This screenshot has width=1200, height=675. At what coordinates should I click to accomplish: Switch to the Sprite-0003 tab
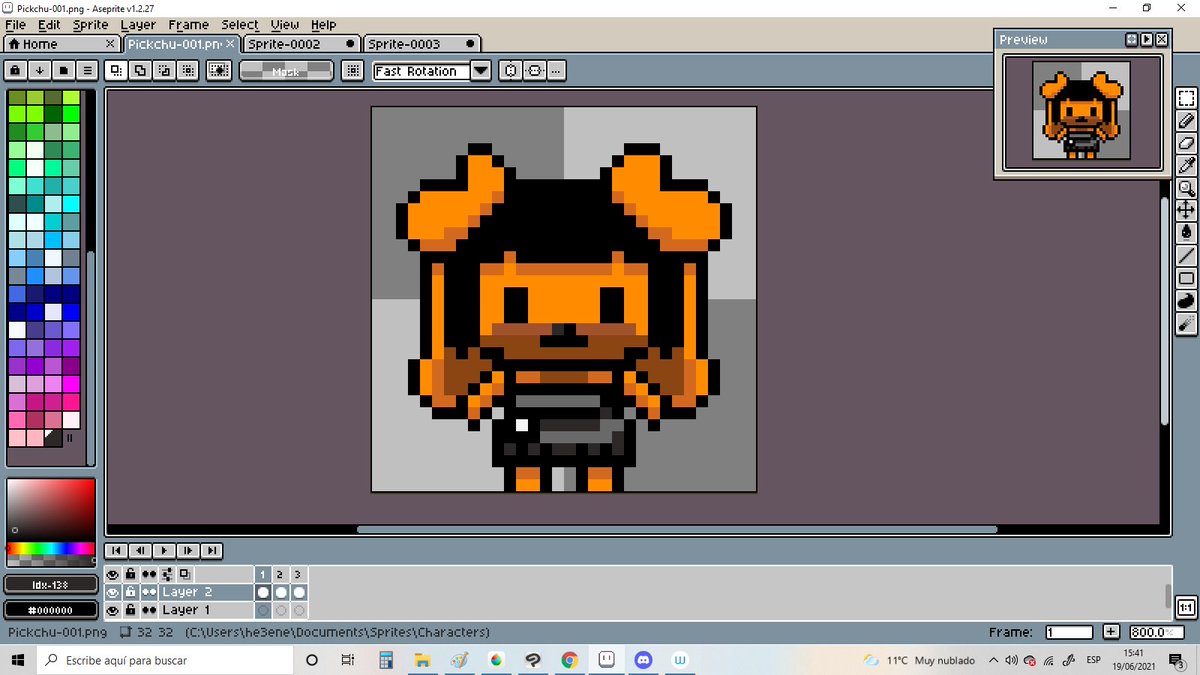point(421,44)
